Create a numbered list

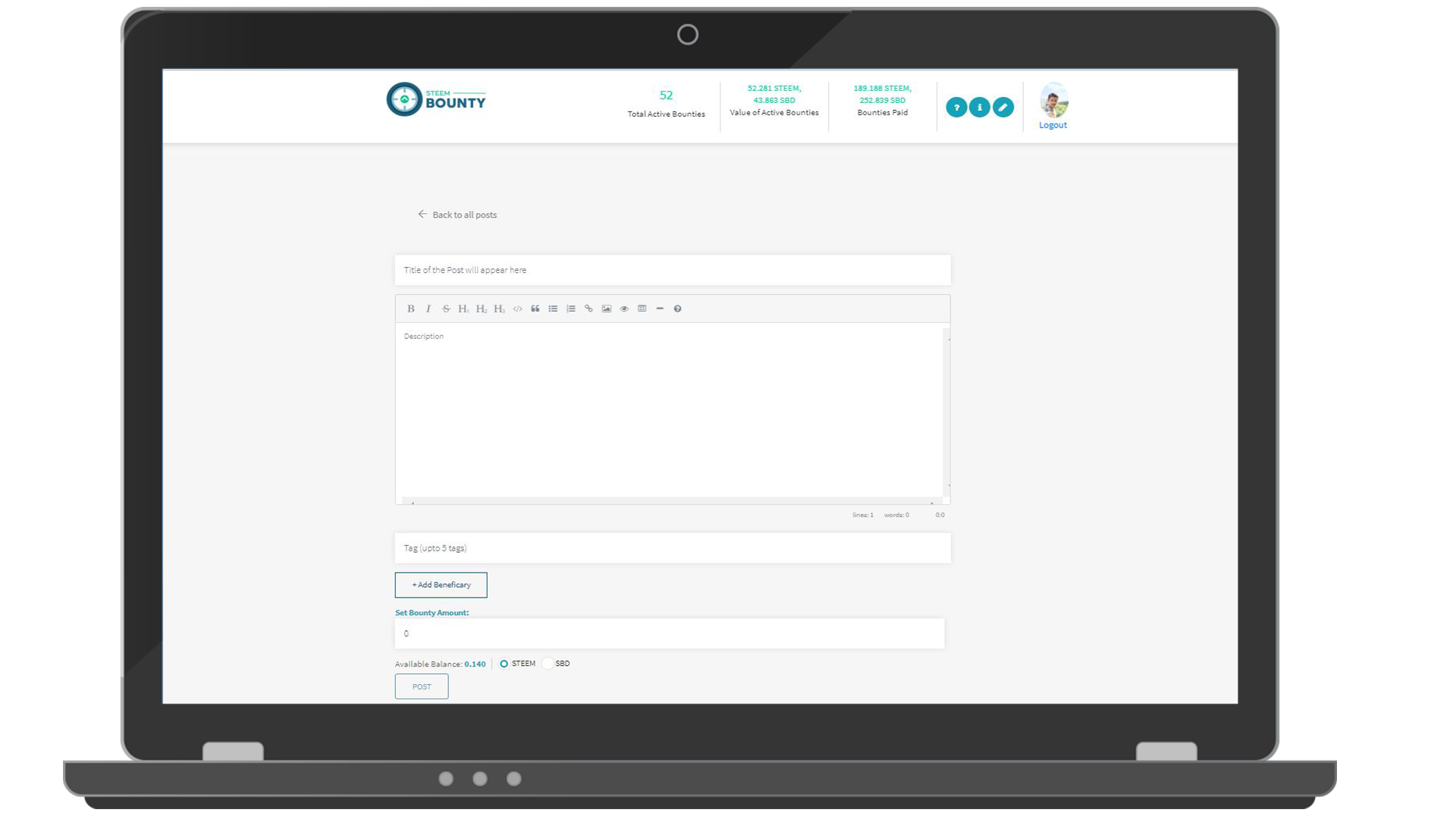pos(571,309)
